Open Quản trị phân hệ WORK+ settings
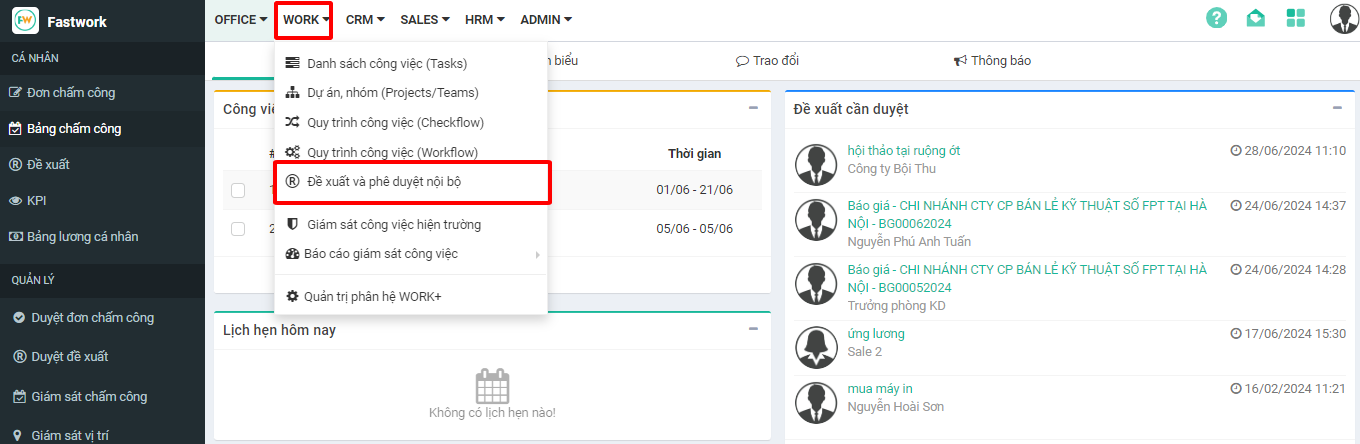 (372, 296)
